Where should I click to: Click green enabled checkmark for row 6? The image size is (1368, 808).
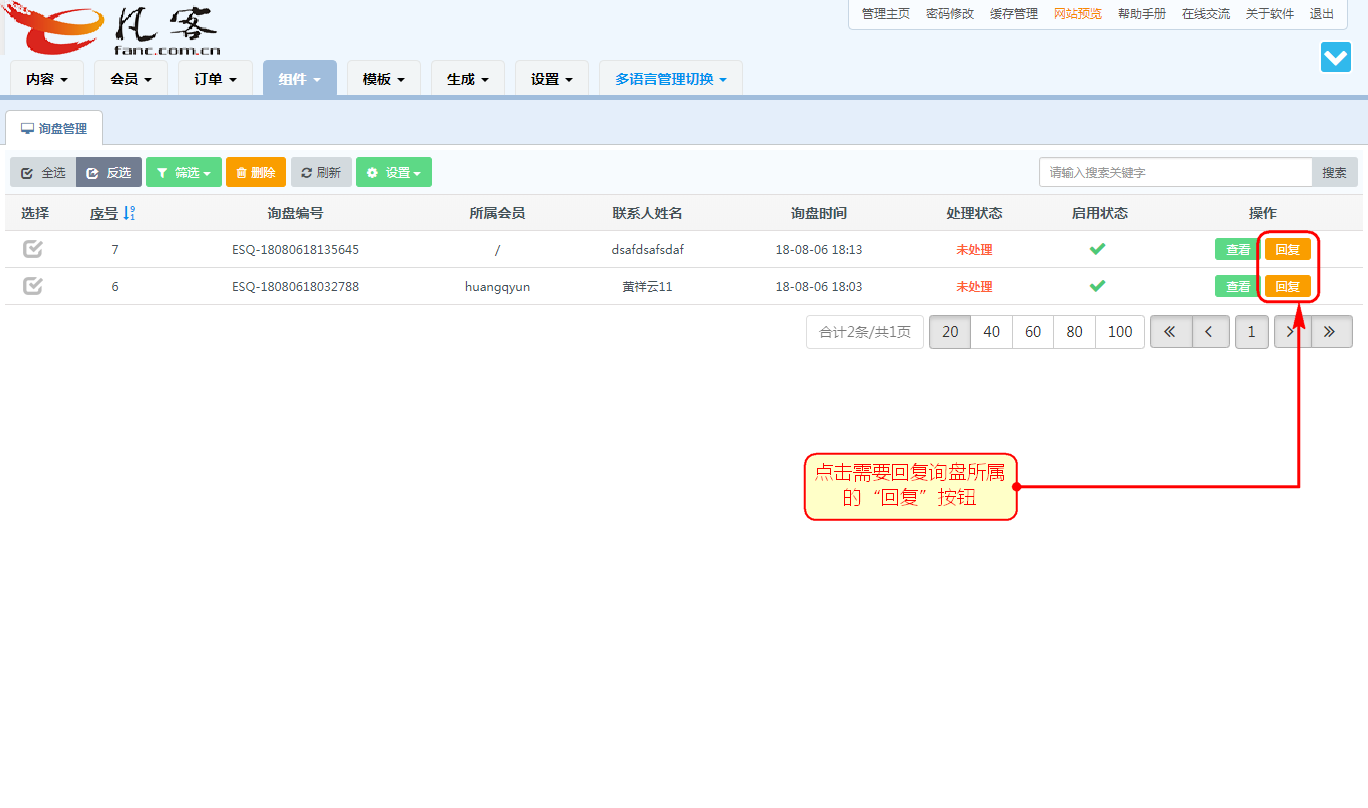tap(1097, 286)
